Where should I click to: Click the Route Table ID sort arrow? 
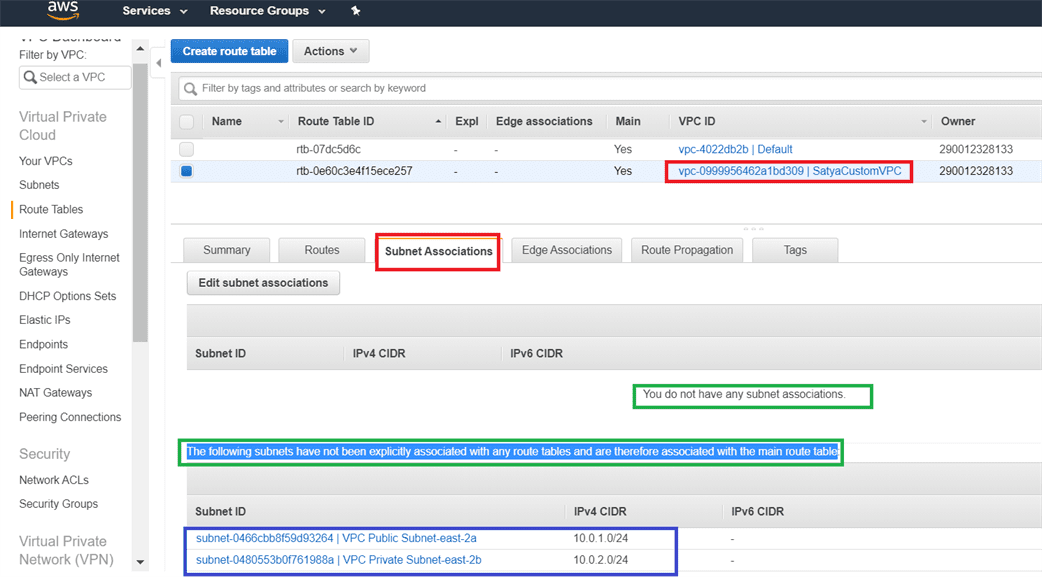click(438, 122)
